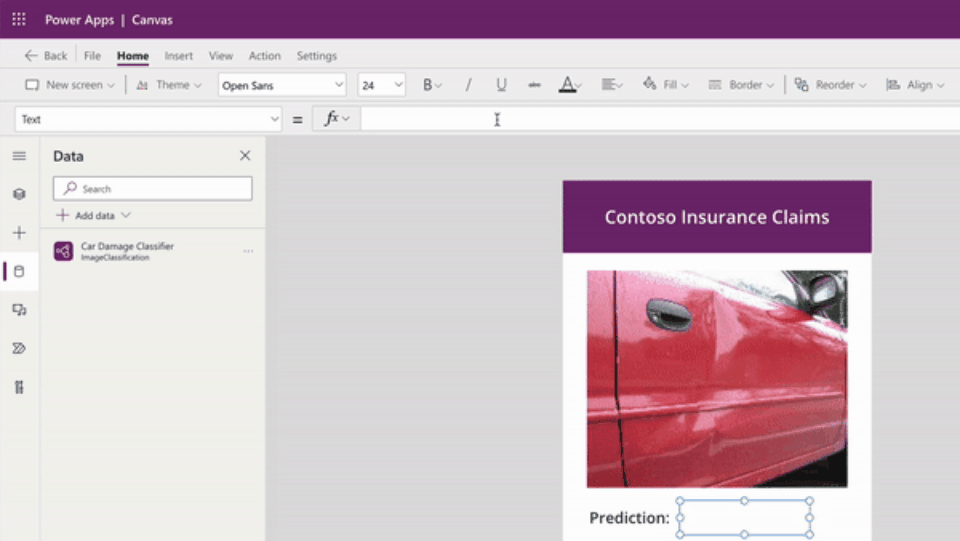Viewport: 960px width, 541px height.
Task: Click the Search field in Data panel
Action: (x=153, y=188)
